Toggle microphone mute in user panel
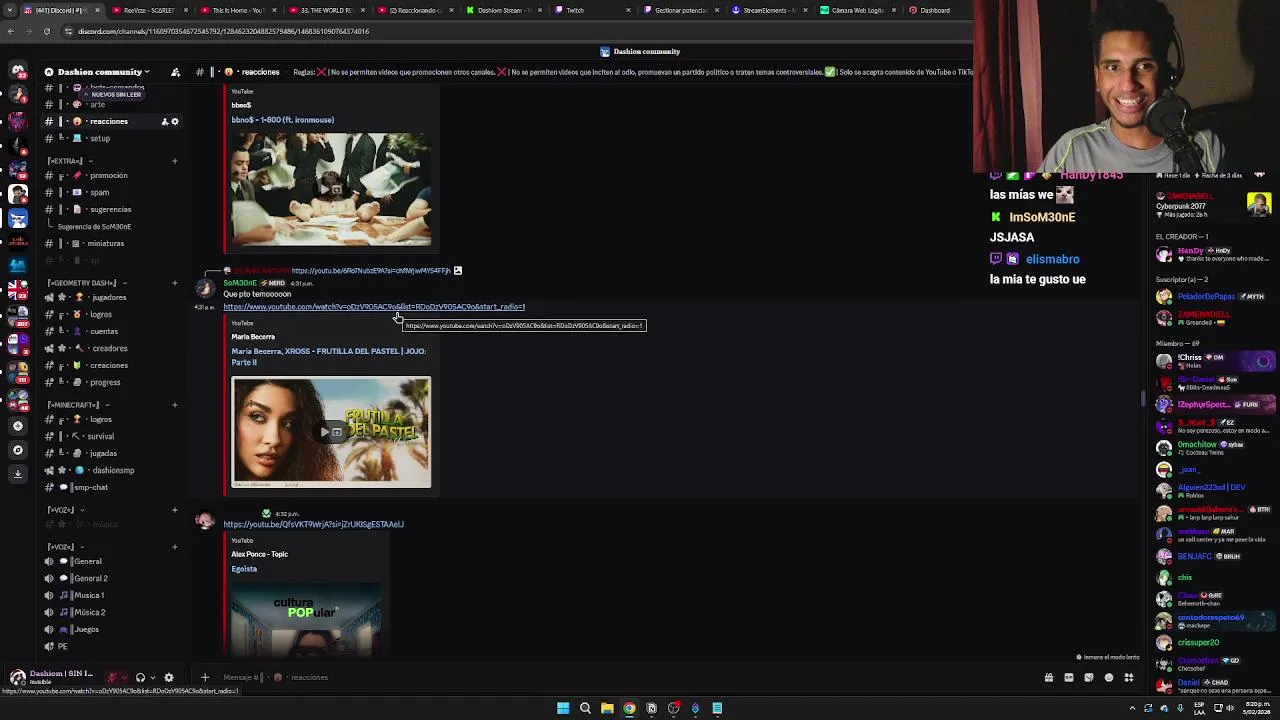This screenshot has height=720, width=1280. [112, 677]
